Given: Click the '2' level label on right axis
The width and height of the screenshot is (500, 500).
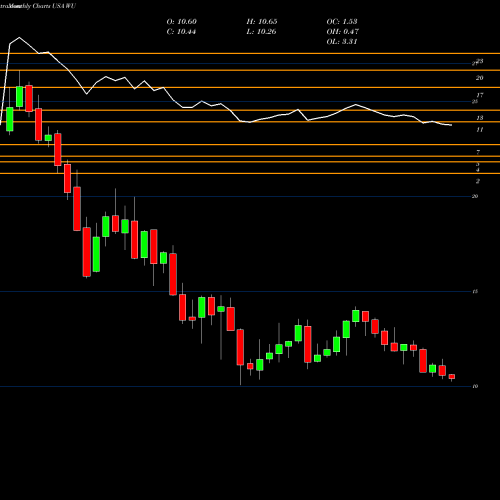Looking at the screenshot, I should click(478, 181).
